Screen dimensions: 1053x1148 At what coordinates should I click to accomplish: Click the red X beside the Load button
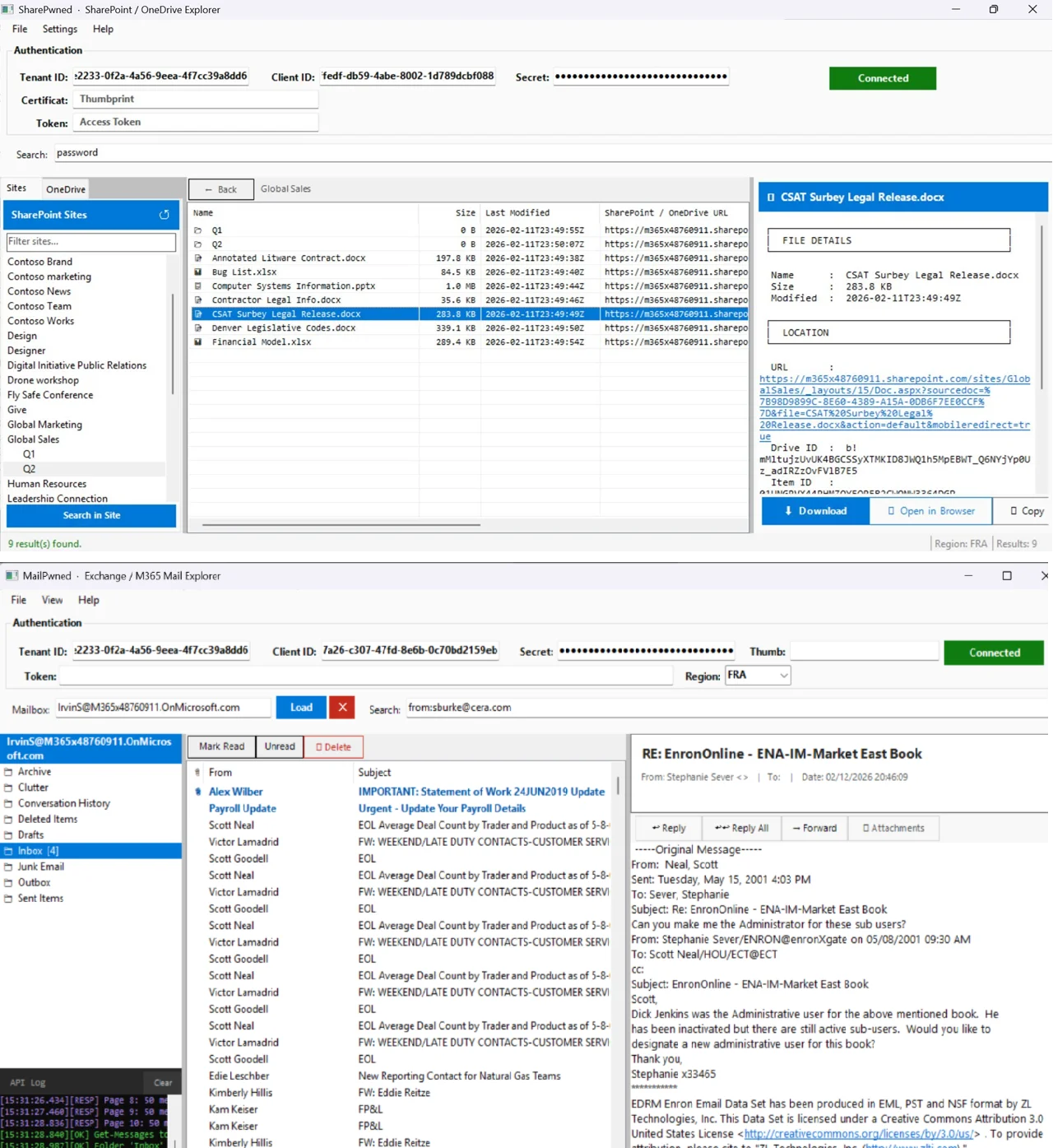pos(342,707)
